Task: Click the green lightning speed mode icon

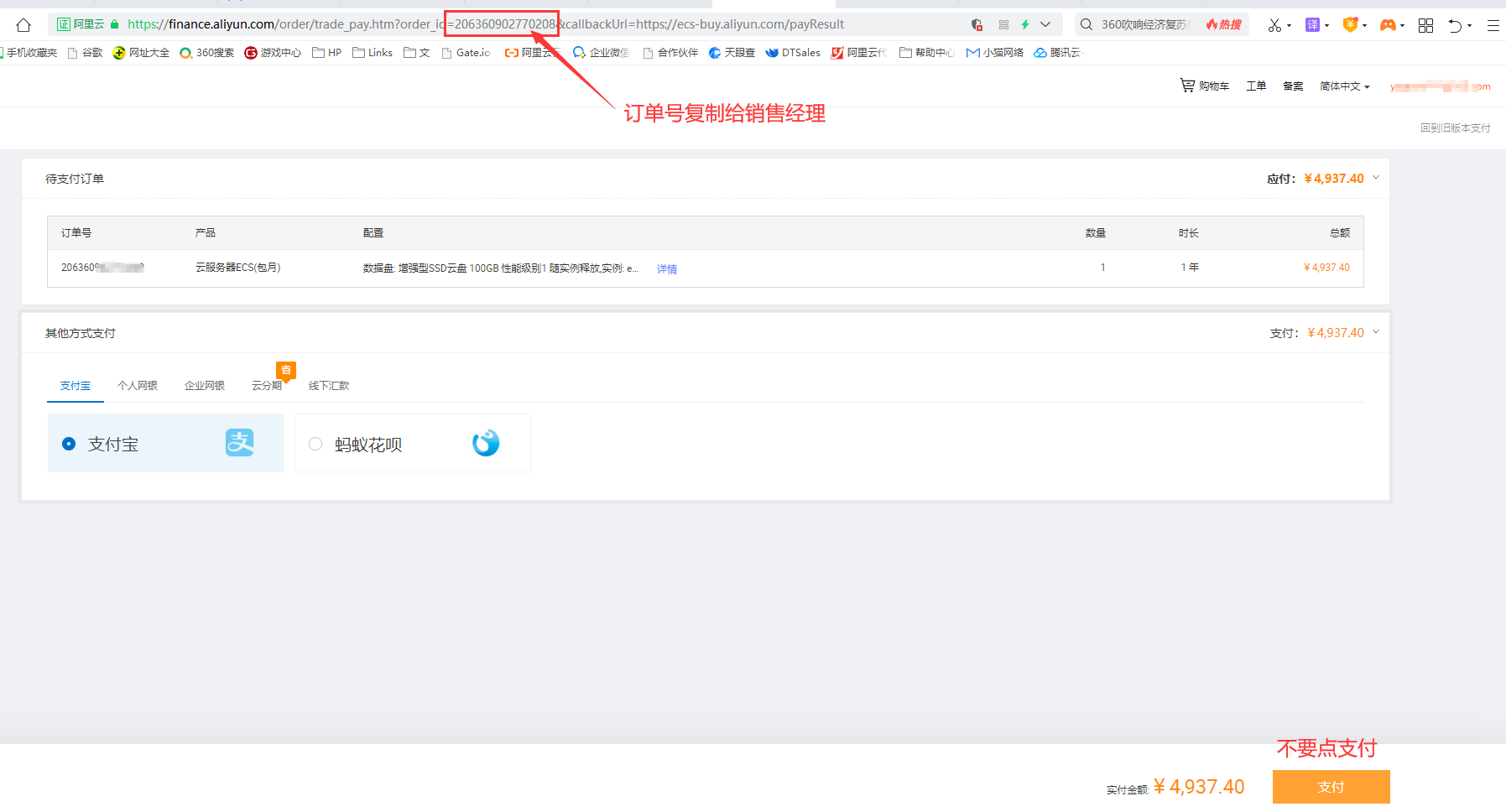Action: 1024,25
